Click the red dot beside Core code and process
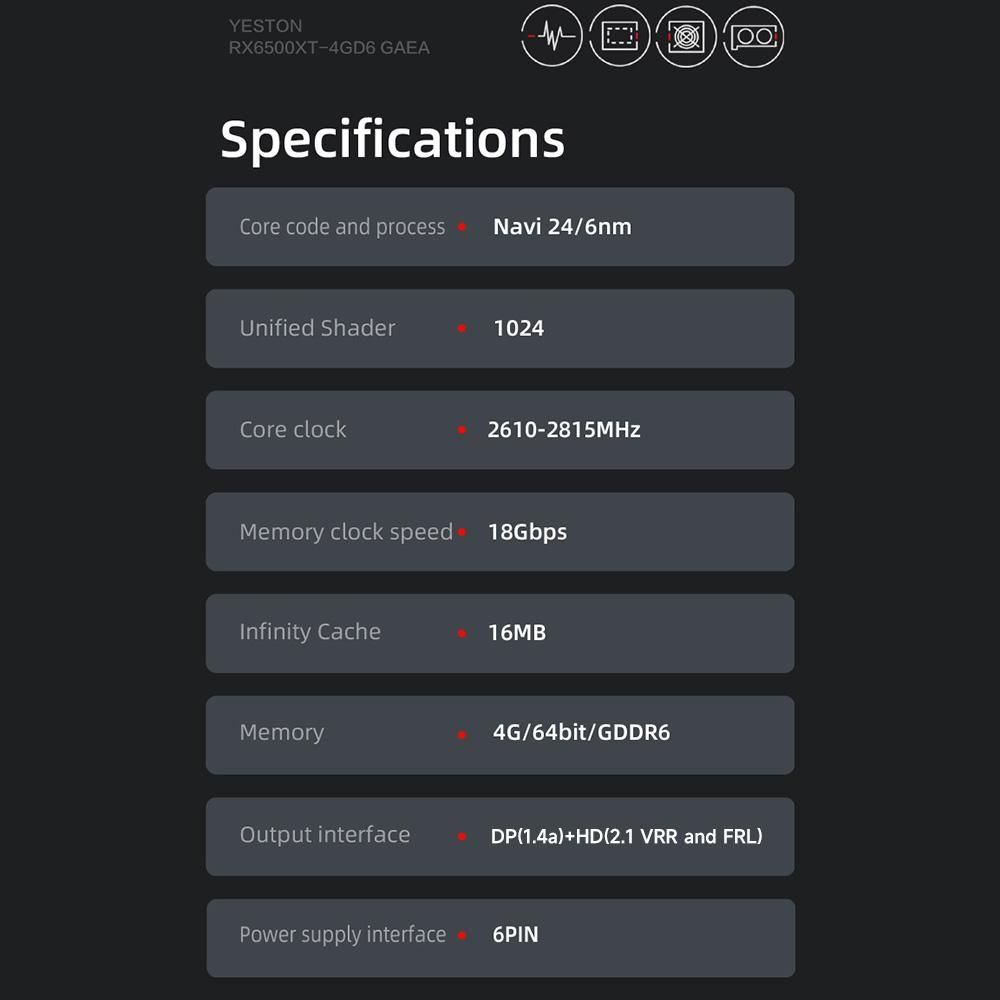 (462, 227)
